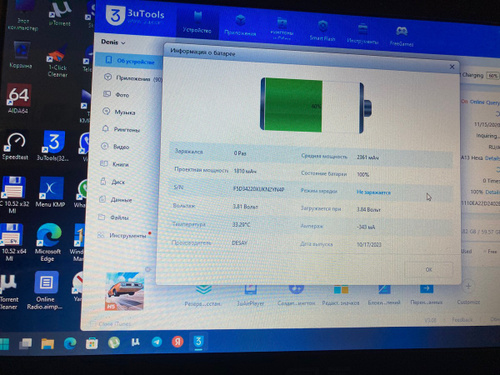Click the racing game ad thumbnail
The height and width of the screenshot is (375, 500).
pos(124,291)
